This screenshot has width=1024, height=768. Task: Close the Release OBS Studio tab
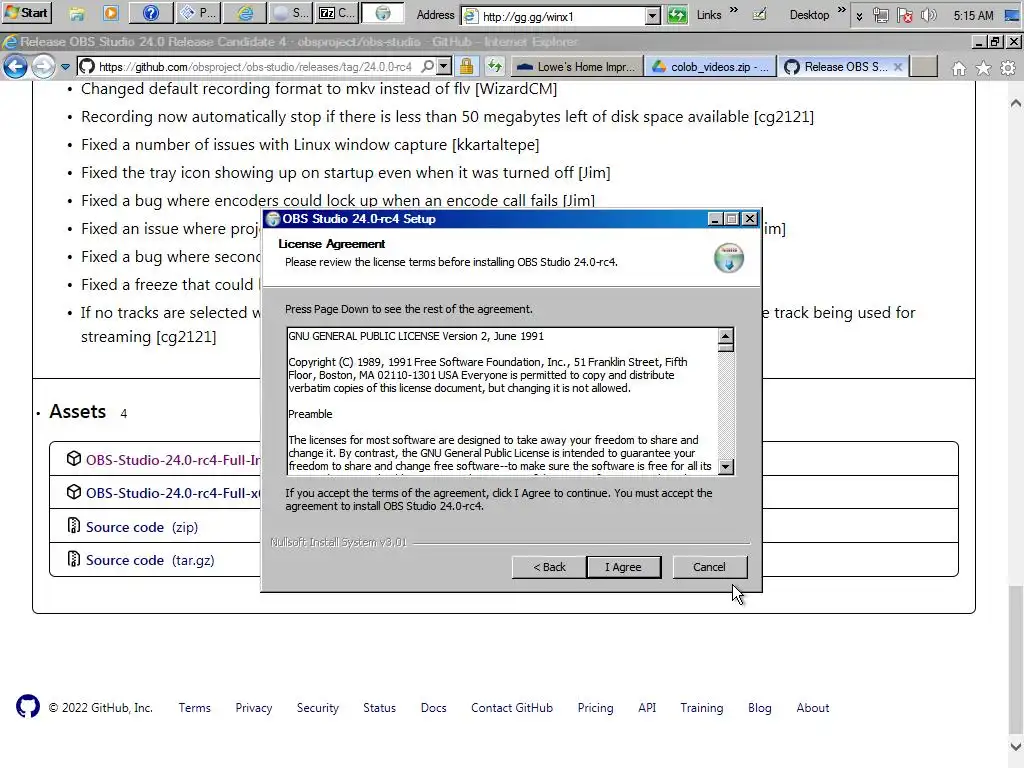[898, 67]
